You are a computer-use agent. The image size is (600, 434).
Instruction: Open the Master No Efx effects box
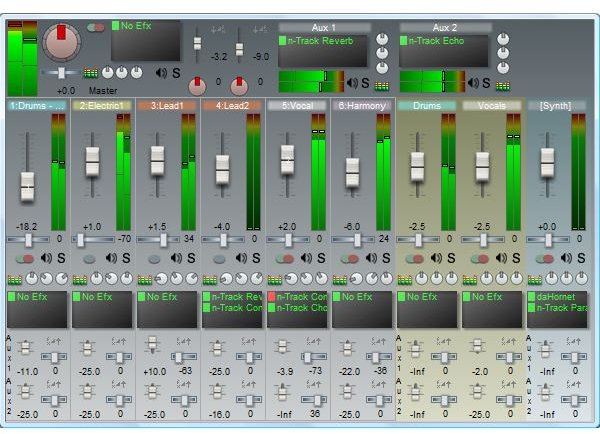tap(146, 40)
